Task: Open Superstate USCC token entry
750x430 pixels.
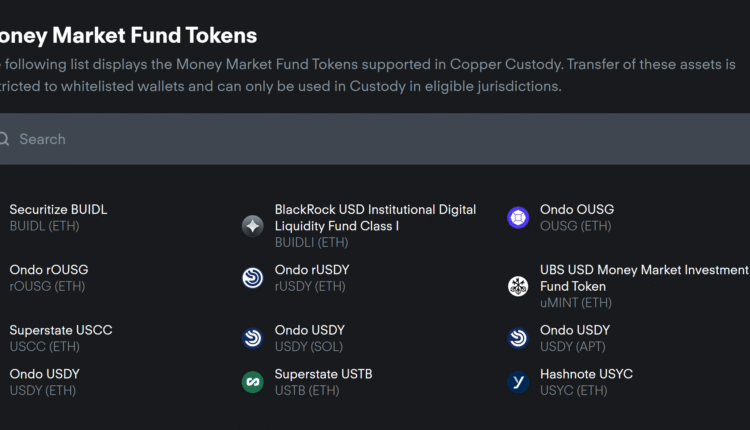Action: (x=60, y=330)
